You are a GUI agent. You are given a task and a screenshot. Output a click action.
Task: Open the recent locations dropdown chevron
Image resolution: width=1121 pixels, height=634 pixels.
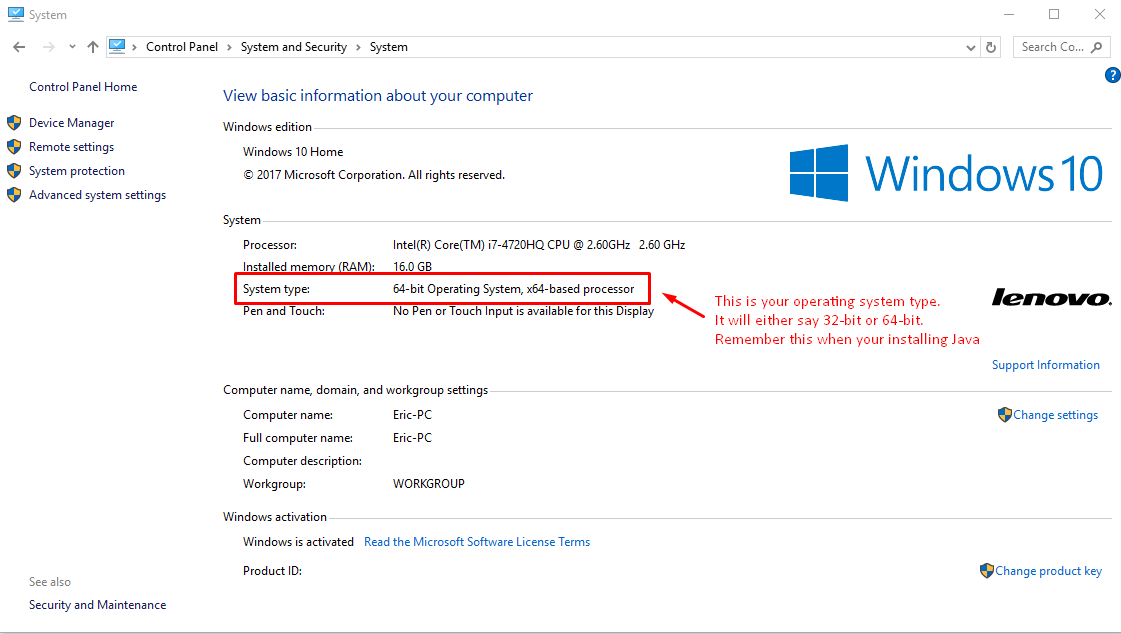72,47
